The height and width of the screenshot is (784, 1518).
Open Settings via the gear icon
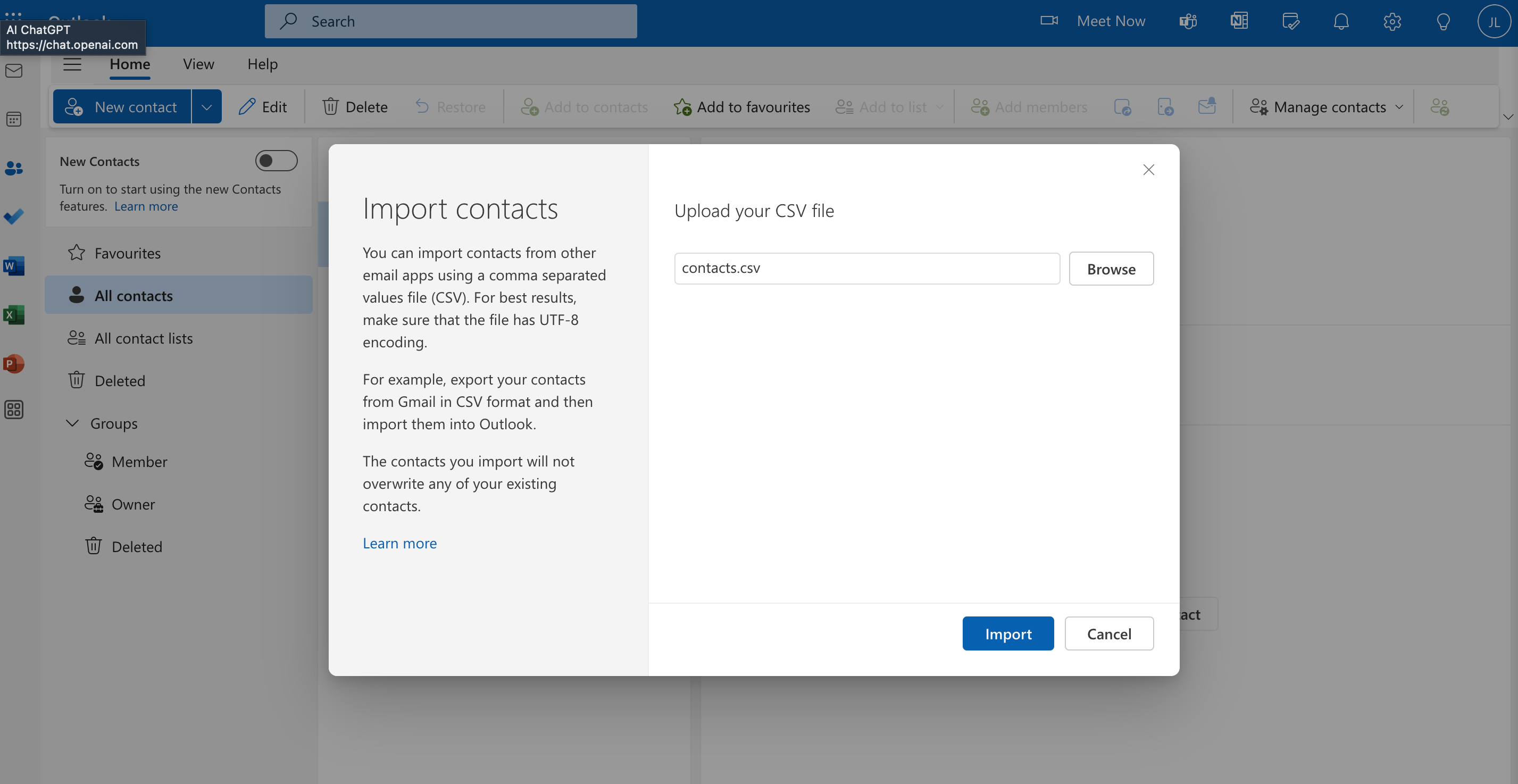pos(1391,21)
